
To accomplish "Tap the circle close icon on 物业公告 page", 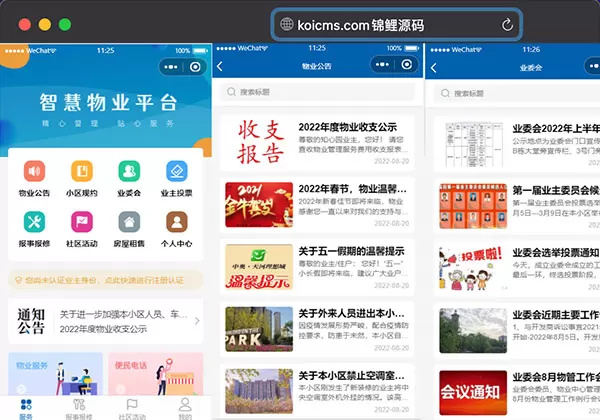I will [x=407, y=64].
